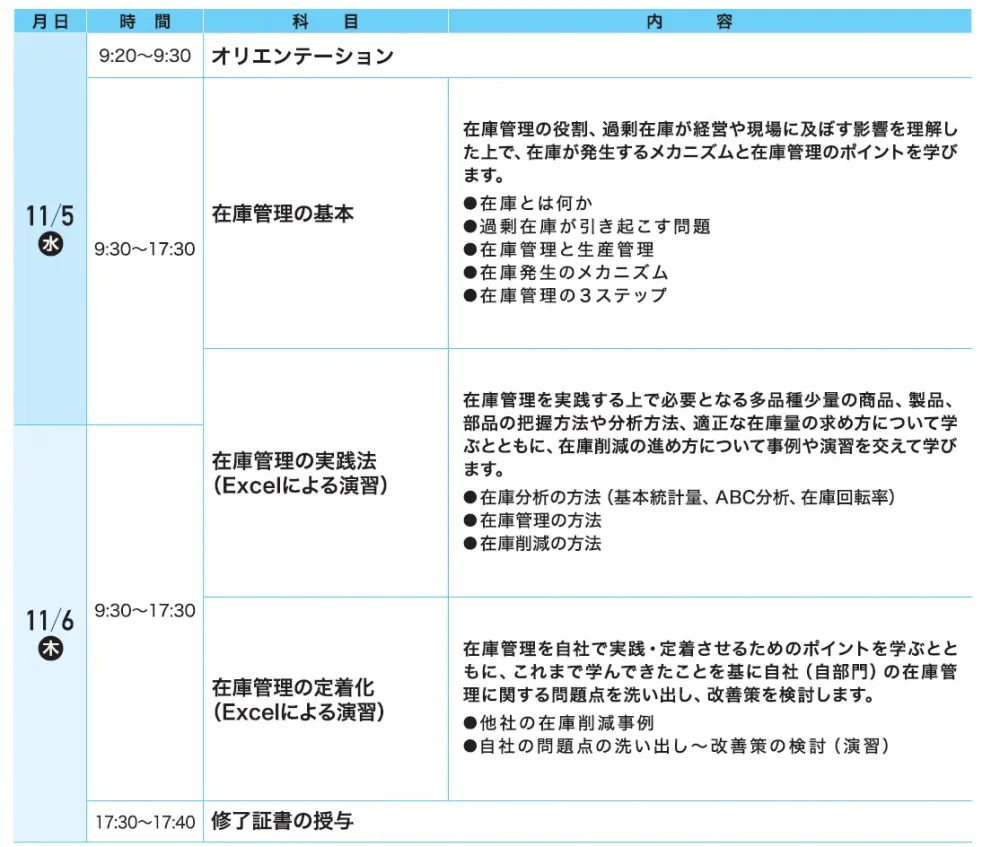The image size is (1000, 847).
Task: Select the 在庫管理の基本 subject title
Action: (283, 214)
